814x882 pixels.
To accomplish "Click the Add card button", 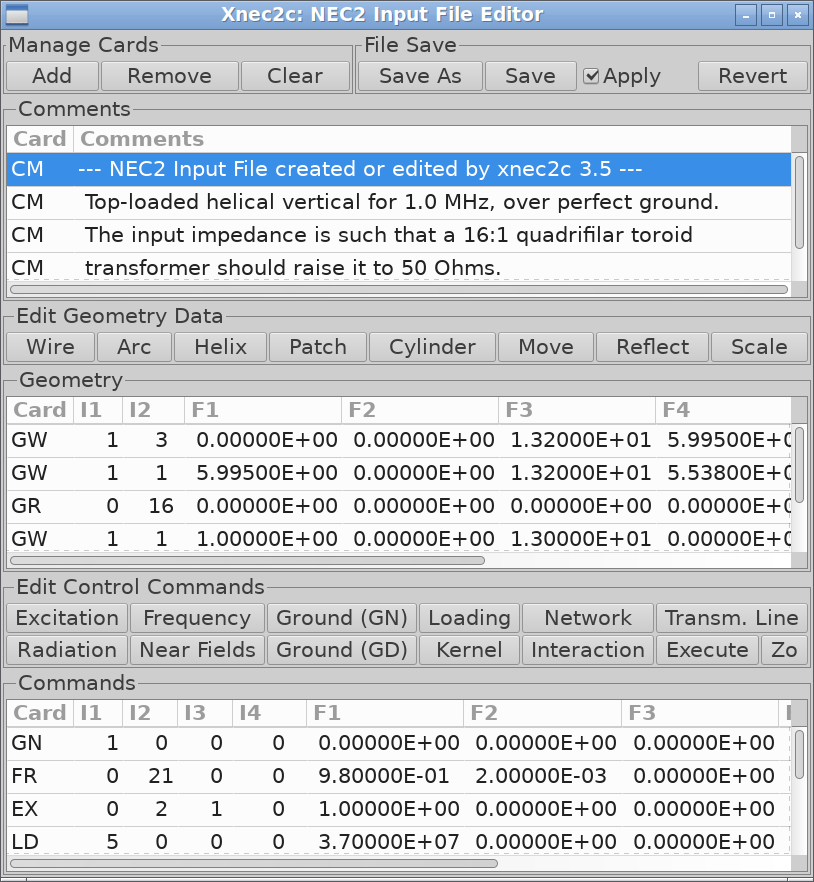I will [x=52, y=76].
